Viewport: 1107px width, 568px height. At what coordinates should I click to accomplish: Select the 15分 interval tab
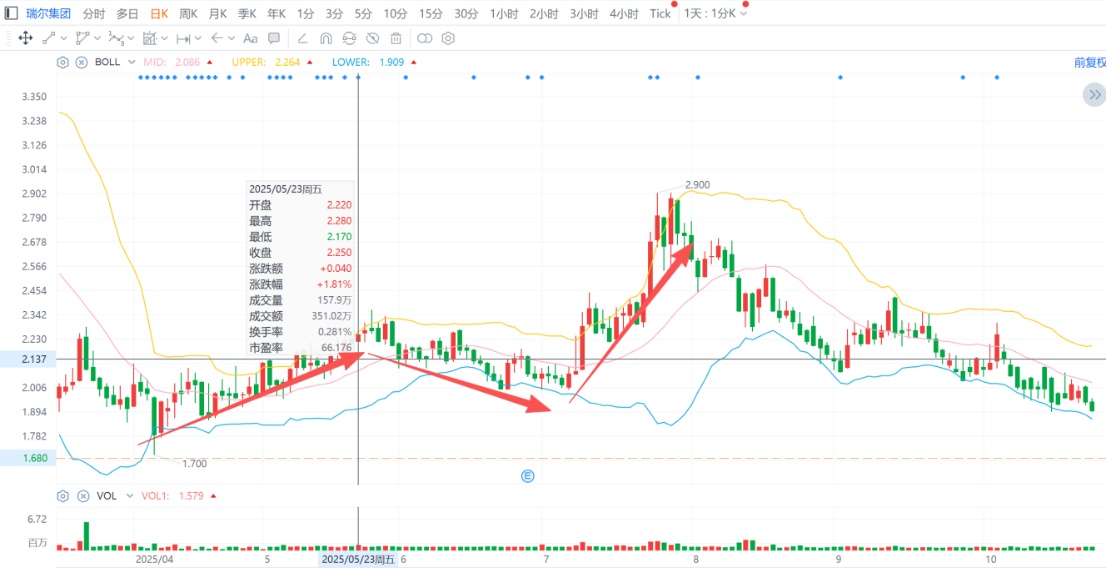coord(430,13)
